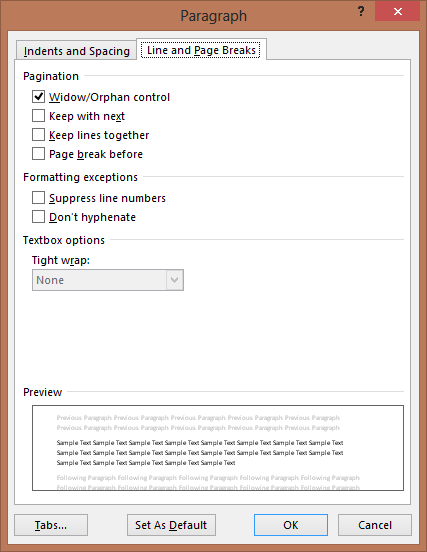This screenshot has width=427, height=552.
Task: Click Set As Default button
Action: coord(171,525)
